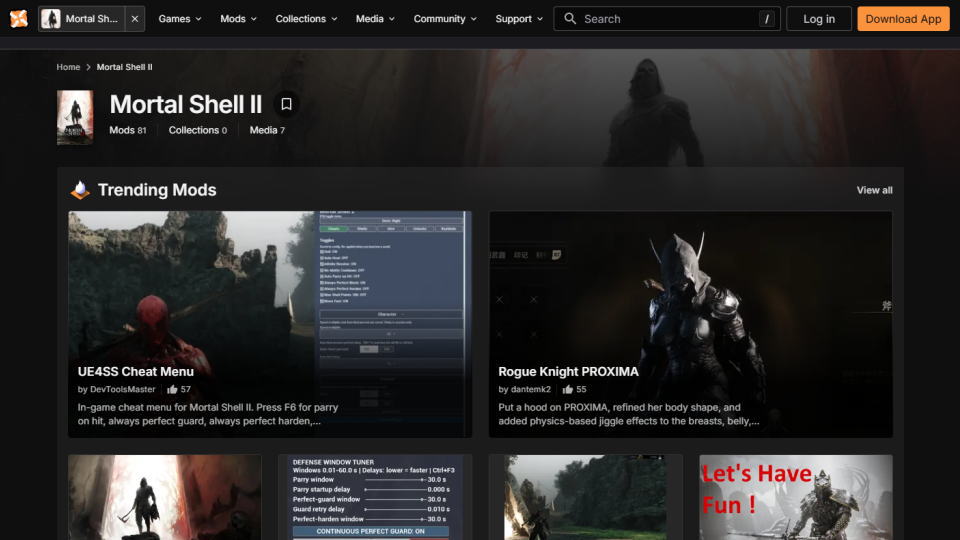960x540 pixels.
Task: Bookmark the Mortal Shell II game
Action: (x=286, y=104)
